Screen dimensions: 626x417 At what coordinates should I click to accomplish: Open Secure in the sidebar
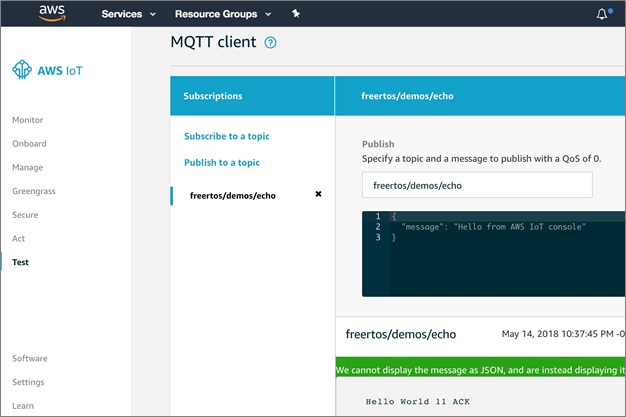pyautogui.click(x=25, y=215)
